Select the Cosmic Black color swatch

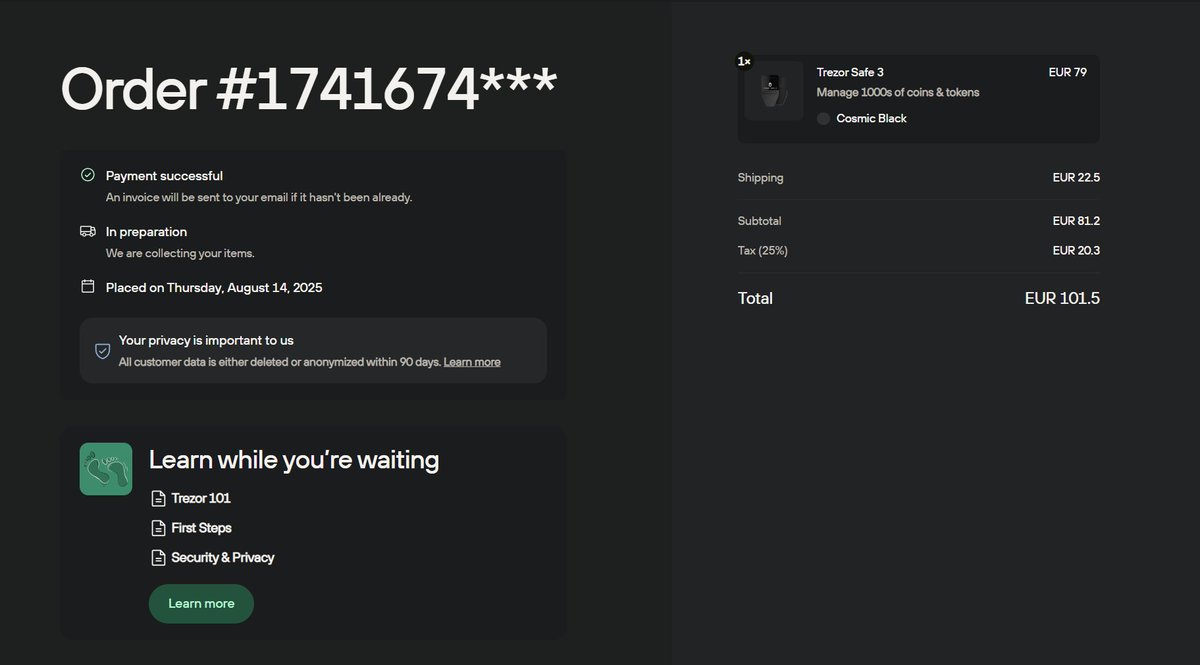coord(823,118)
